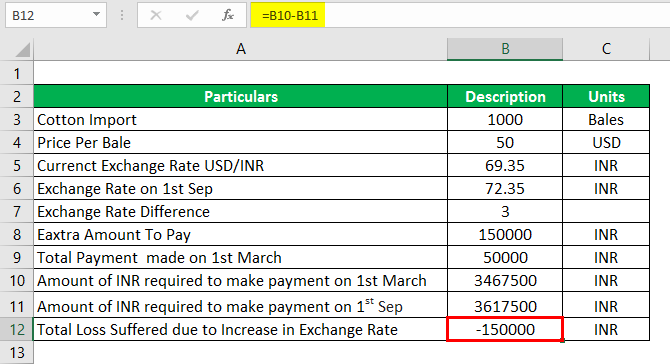Select Total Loss Suffered label cell
The height and width of the screenshot is (364, 670).
[x=241, y=330]
